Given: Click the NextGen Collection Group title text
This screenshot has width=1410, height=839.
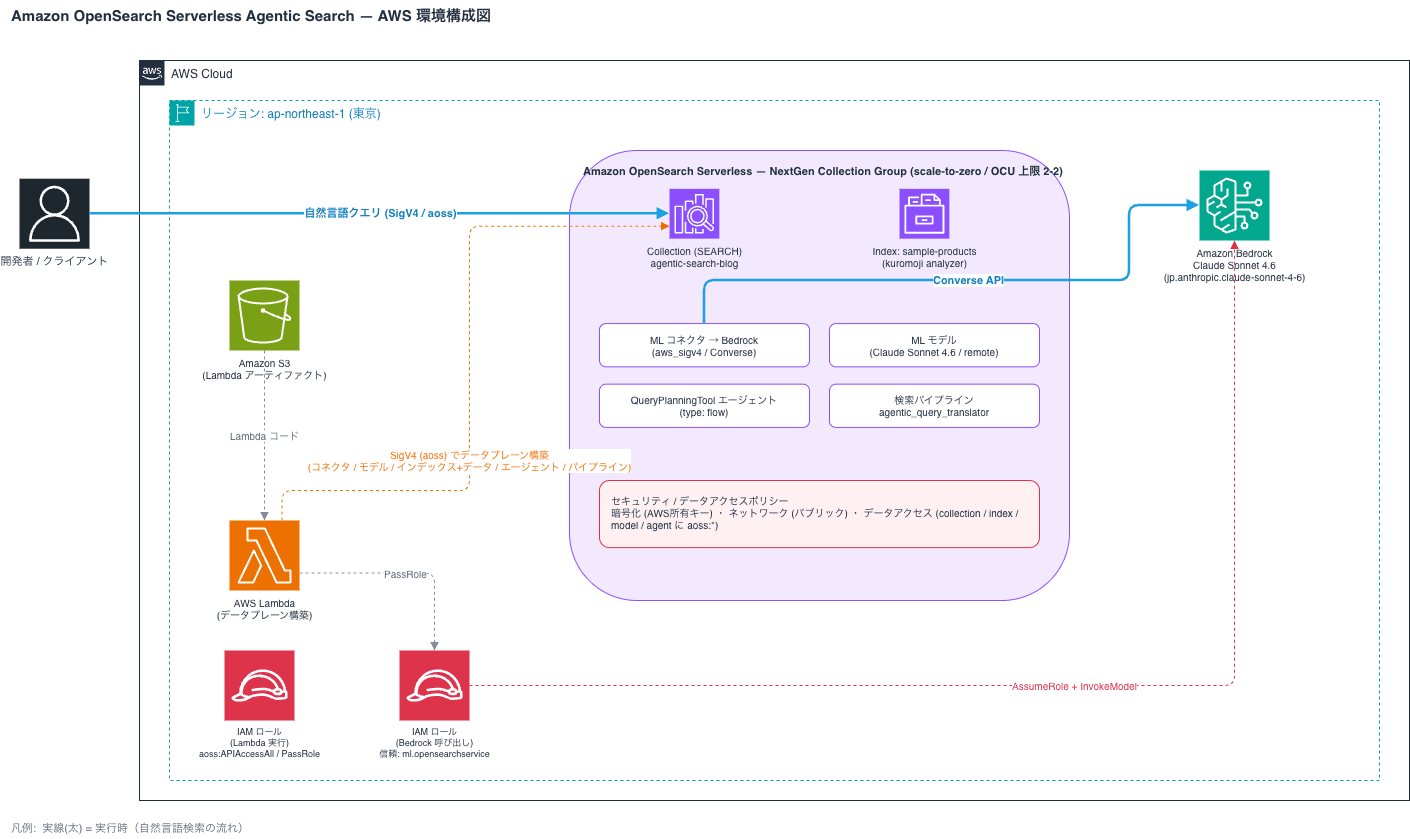Looking at the screenshot, I should coord(823,171).
